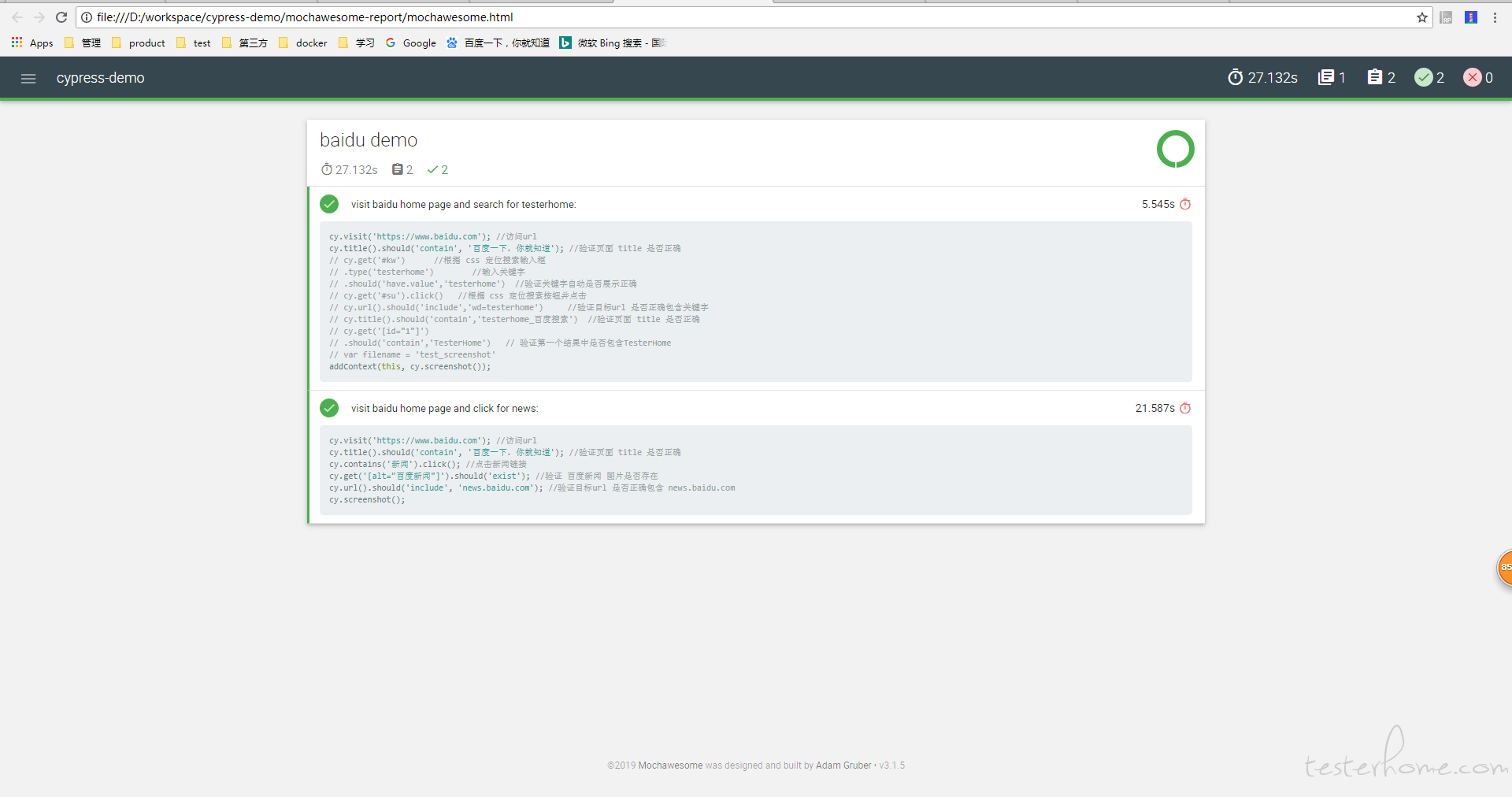This screenshot has width=1512, height=797.
Task: Click the browser forward arrow
Action: click(x=39, y=17)
